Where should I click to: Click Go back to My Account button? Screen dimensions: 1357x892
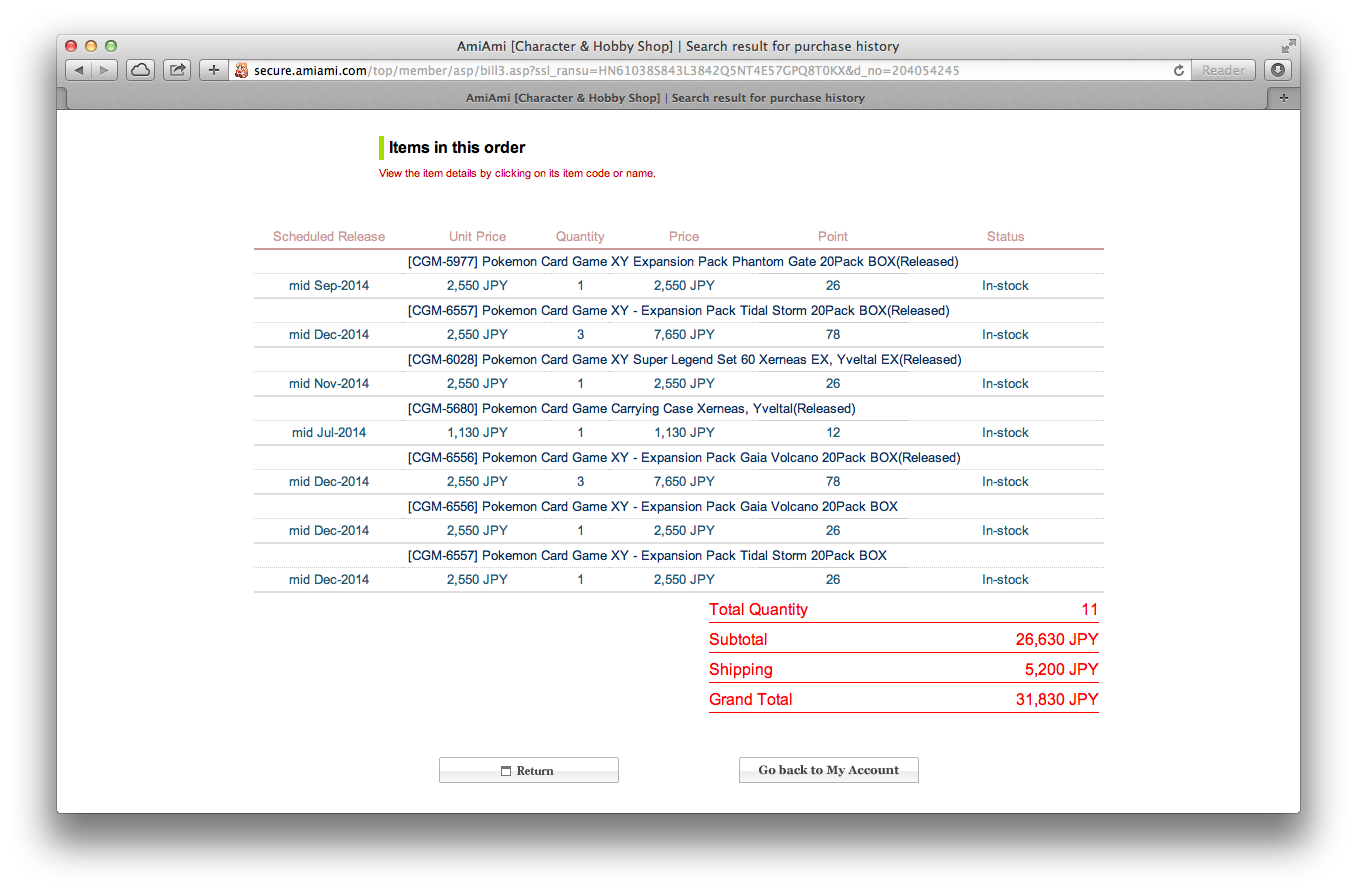click(x=829, y=770)
